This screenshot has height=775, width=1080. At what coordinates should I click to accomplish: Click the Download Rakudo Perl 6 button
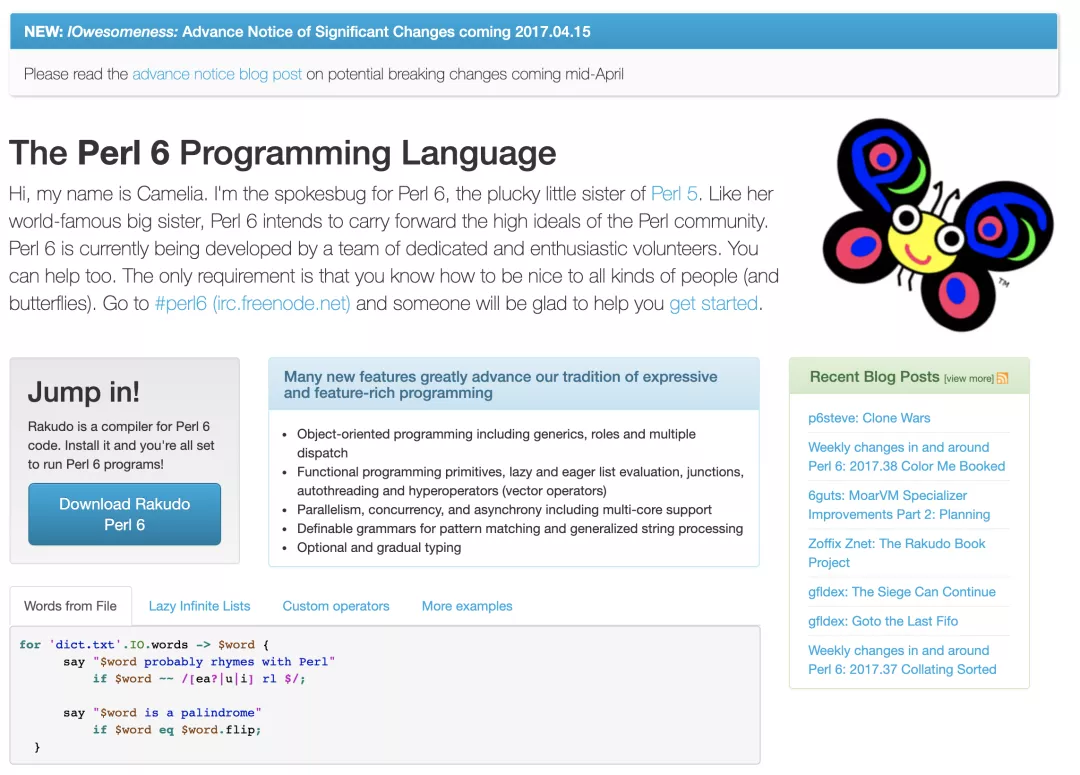(x=125, y=514)
